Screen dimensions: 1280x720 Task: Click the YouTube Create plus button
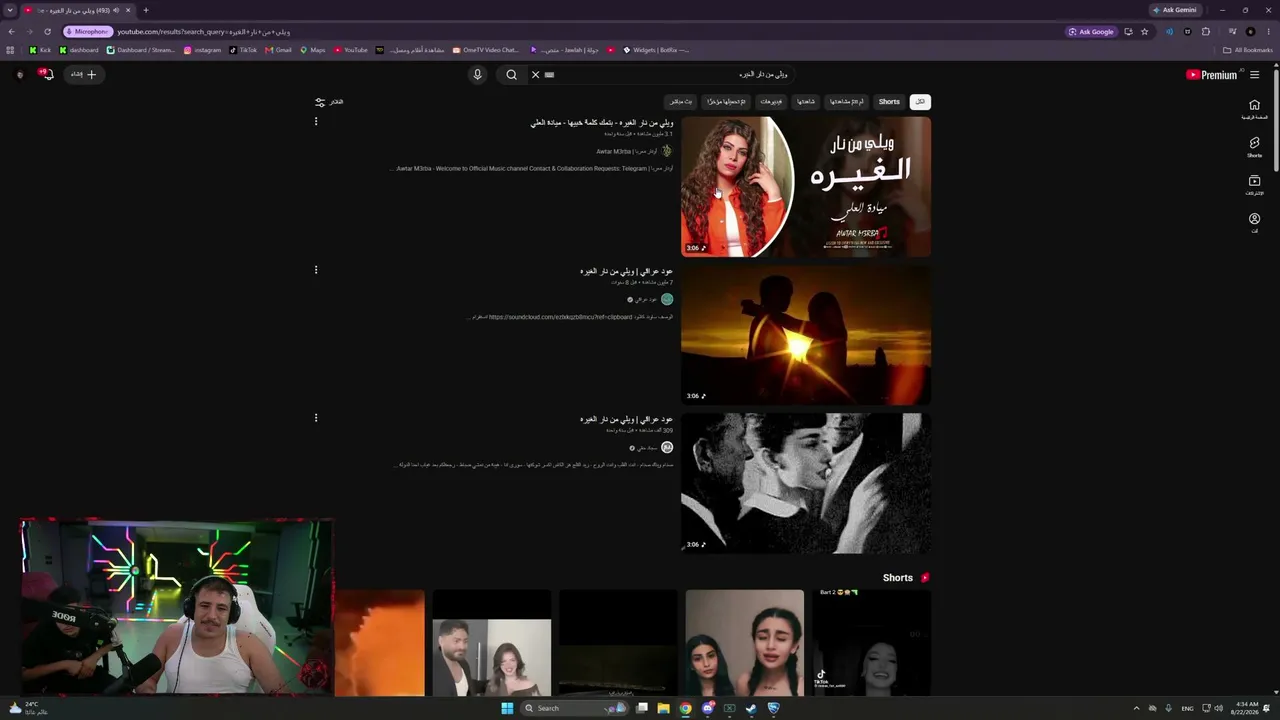tap(84, 74)
